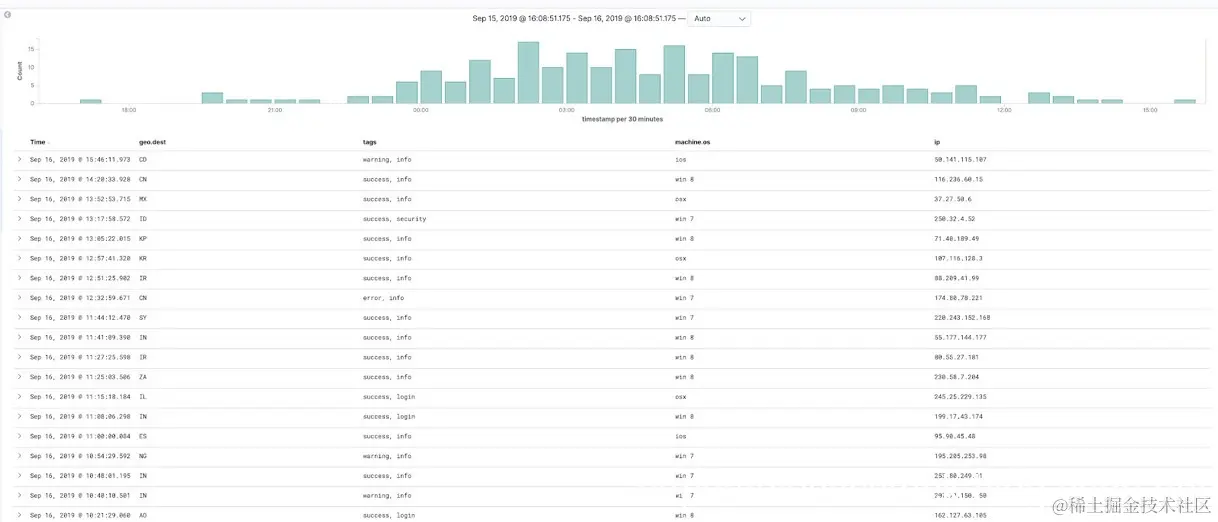Click the ip column header
The width and height of the screenshot is (1218, 522).
937,142
